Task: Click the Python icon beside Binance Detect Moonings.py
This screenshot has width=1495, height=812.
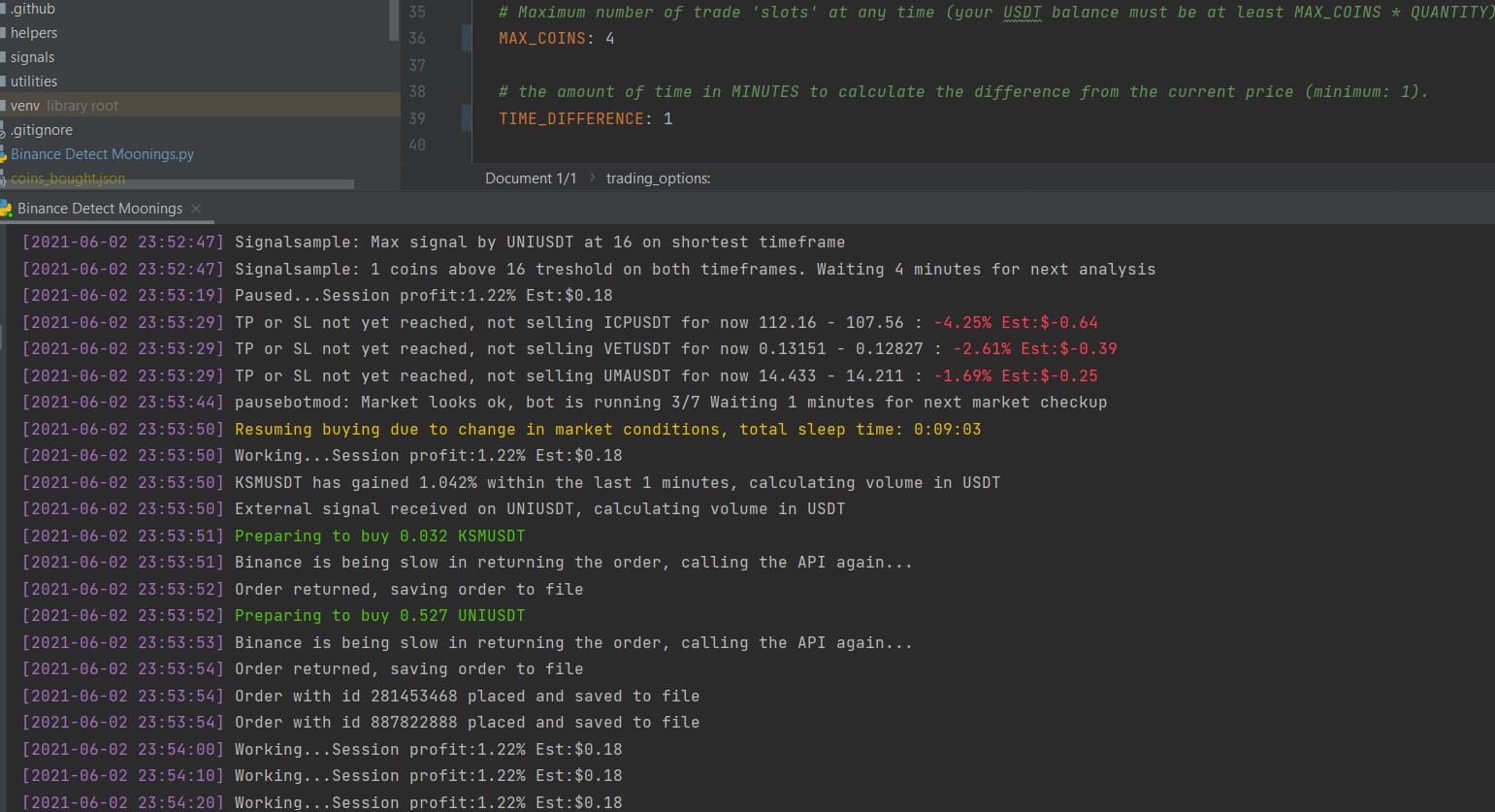Action: pyautogui.click(x=4, y=153)
